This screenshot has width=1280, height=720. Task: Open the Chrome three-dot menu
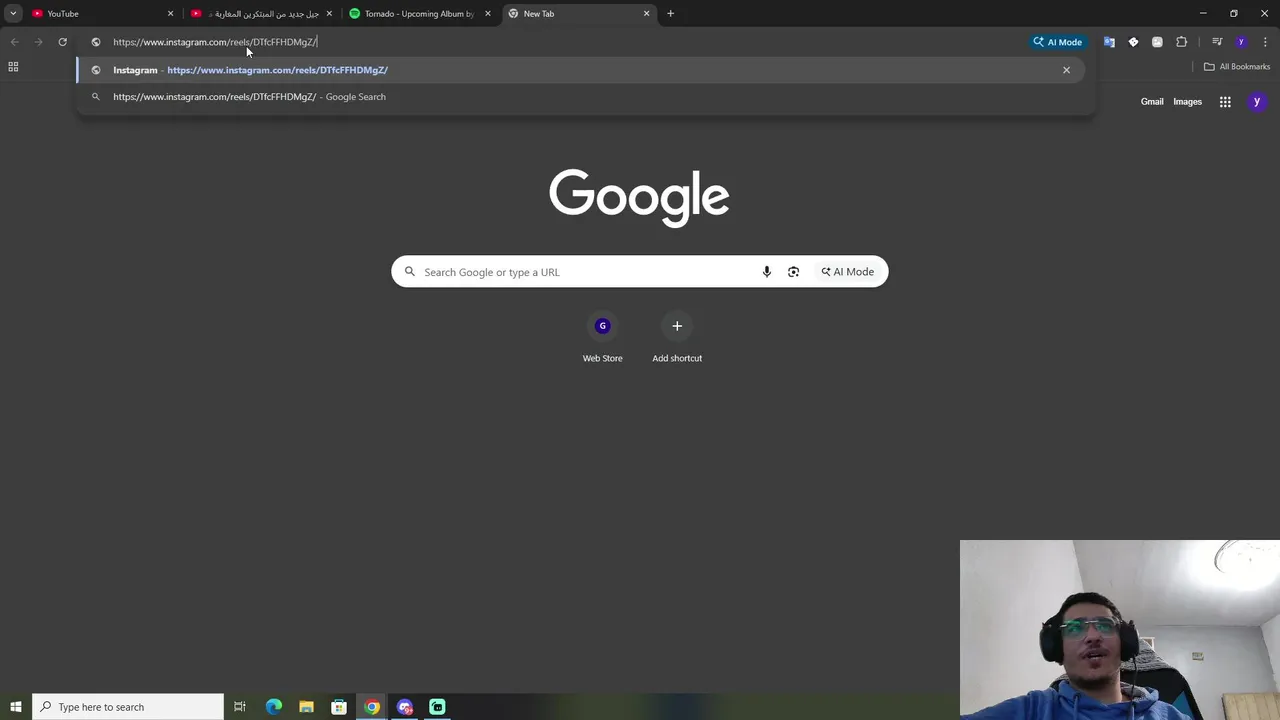(1265, 42)
